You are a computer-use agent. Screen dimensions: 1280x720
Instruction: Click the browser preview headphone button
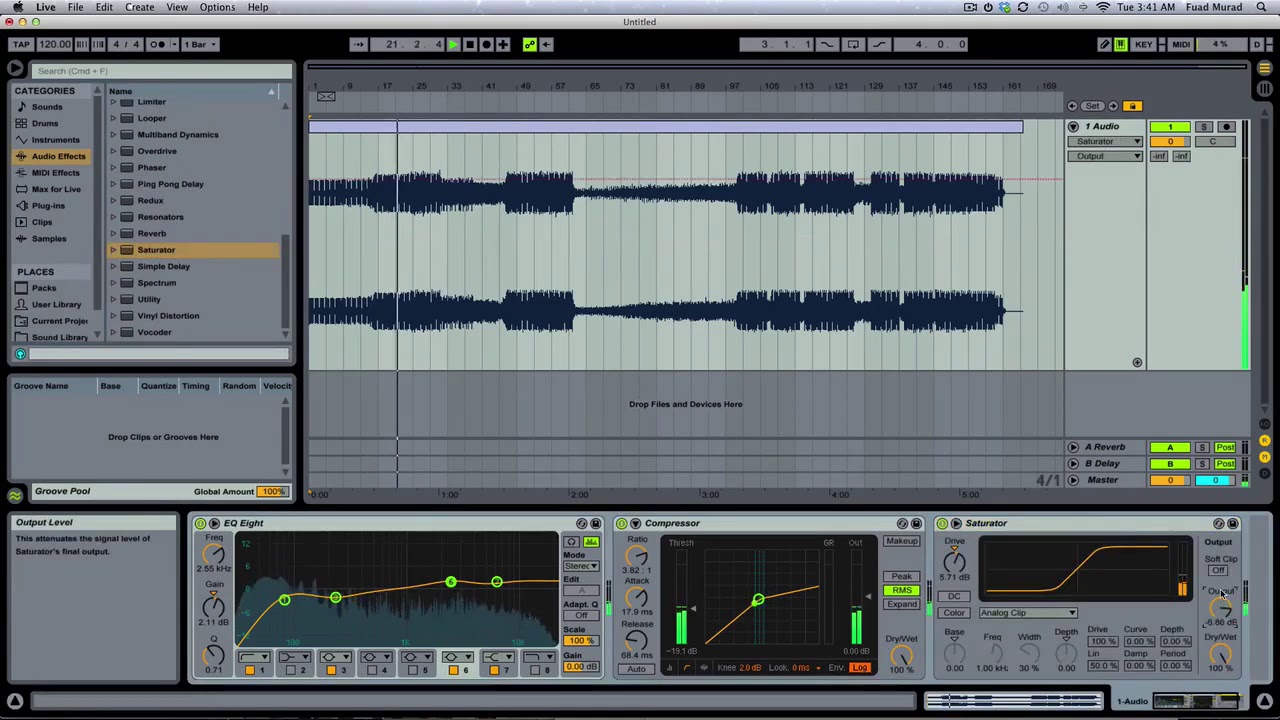click(x=20, y=354)
